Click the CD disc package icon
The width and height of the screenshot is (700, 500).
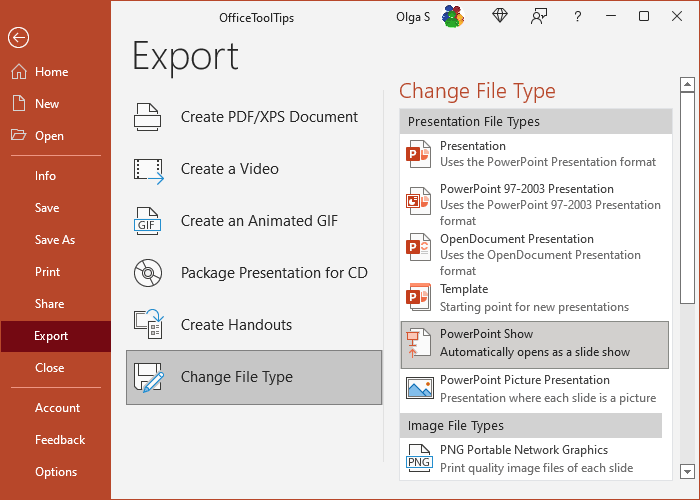click(148, 273)
